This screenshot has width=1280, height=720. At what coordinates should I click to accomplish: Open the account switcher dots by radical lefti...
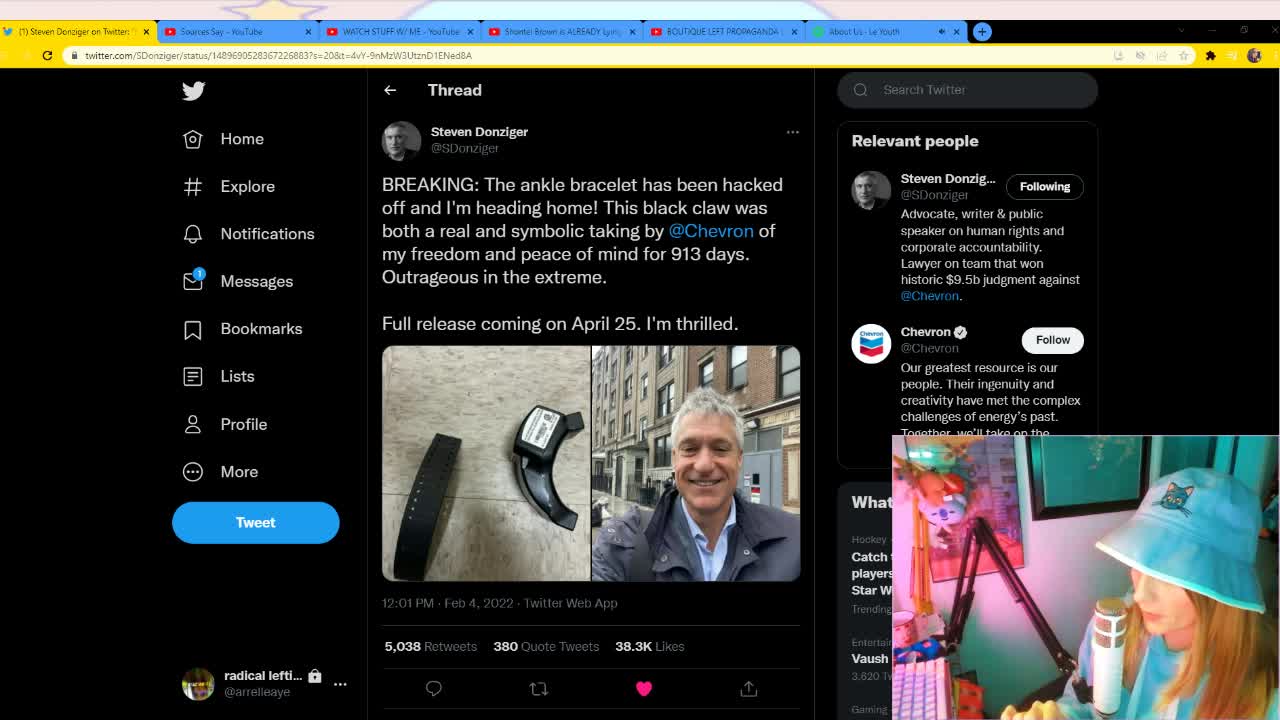(340, 684)
